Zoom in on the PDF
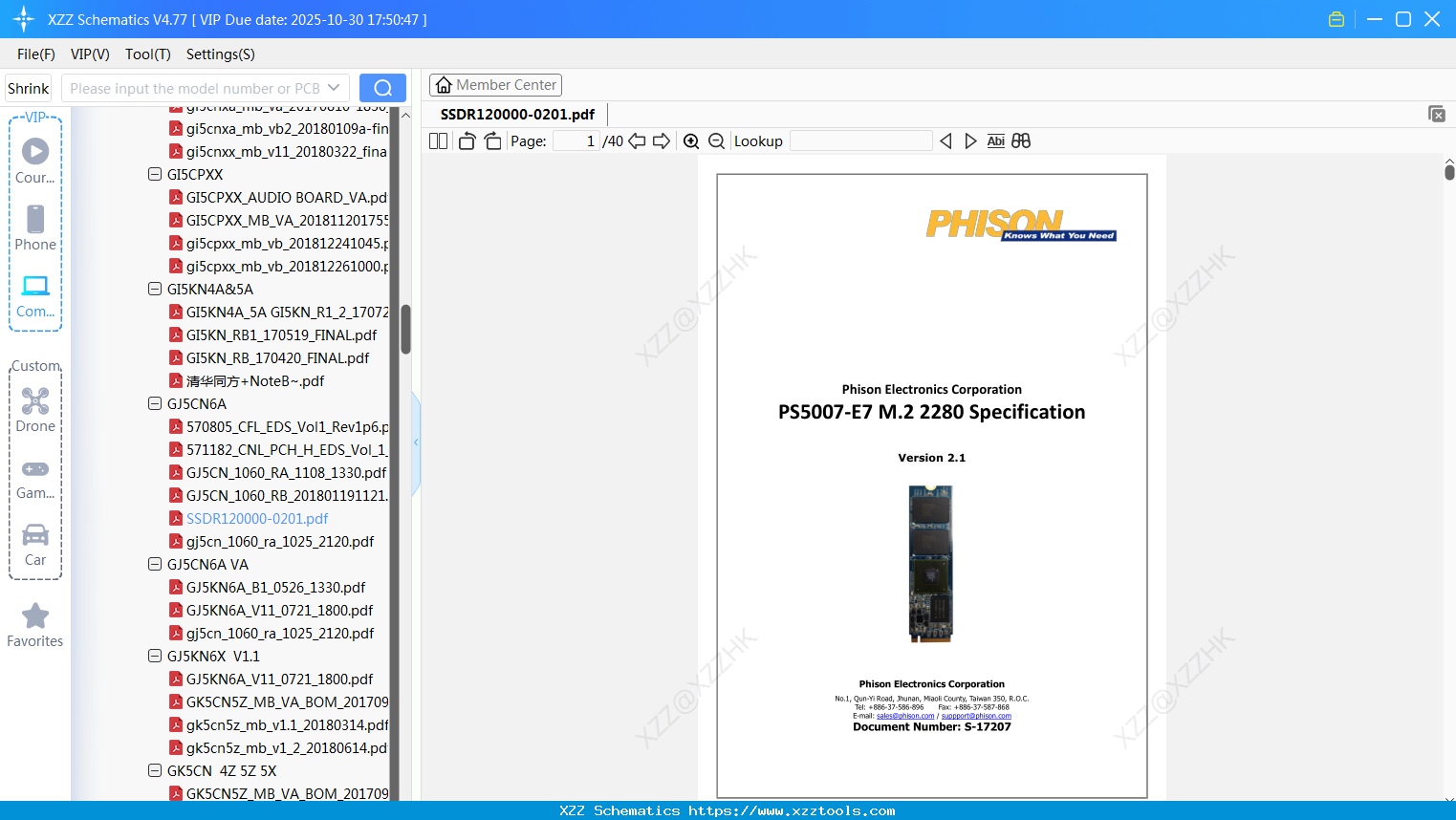The image size is (1456, 820). click(691, 141)
